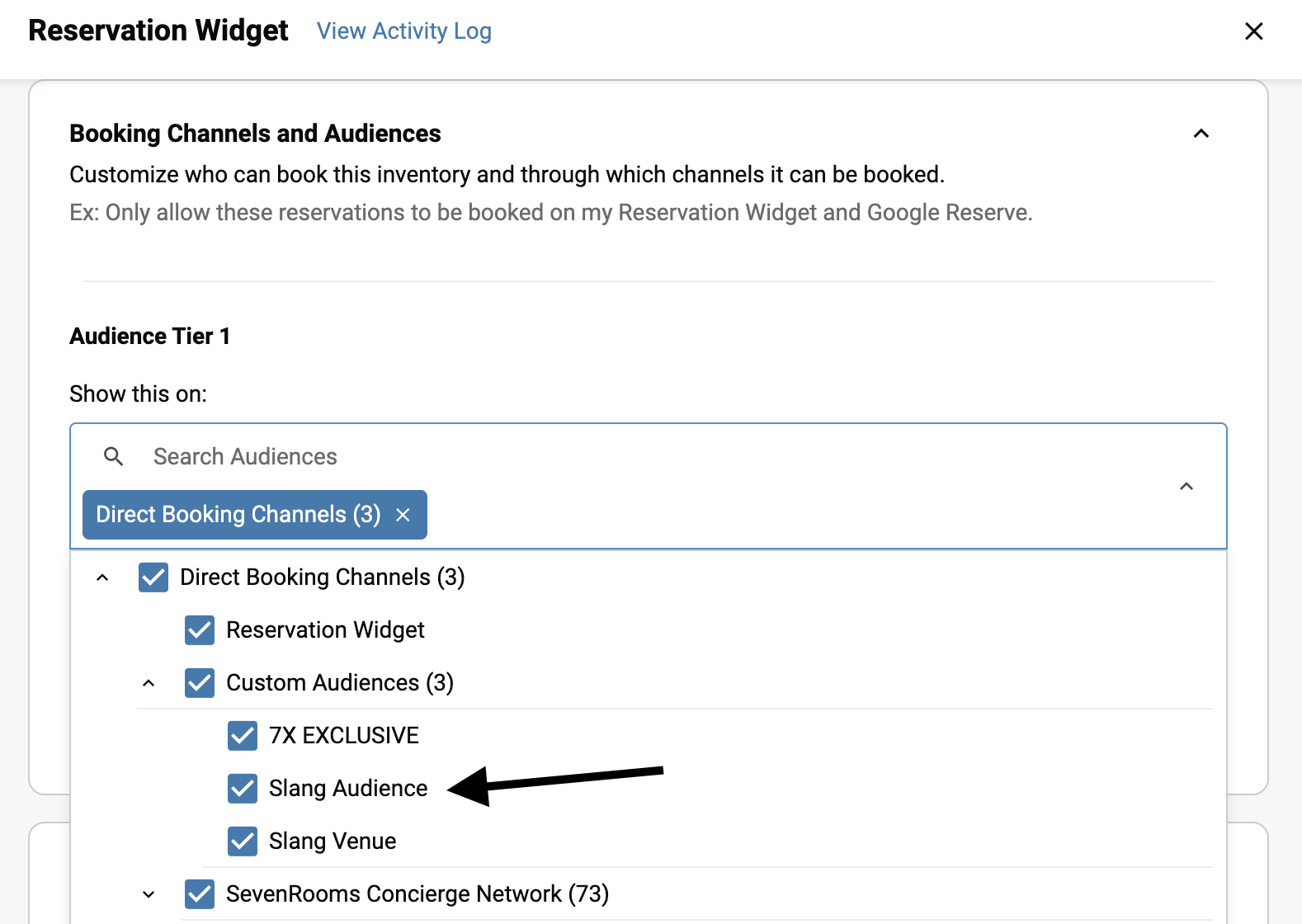Uncheck SevenRooms Concierge Network (73) checkbox

200,894
